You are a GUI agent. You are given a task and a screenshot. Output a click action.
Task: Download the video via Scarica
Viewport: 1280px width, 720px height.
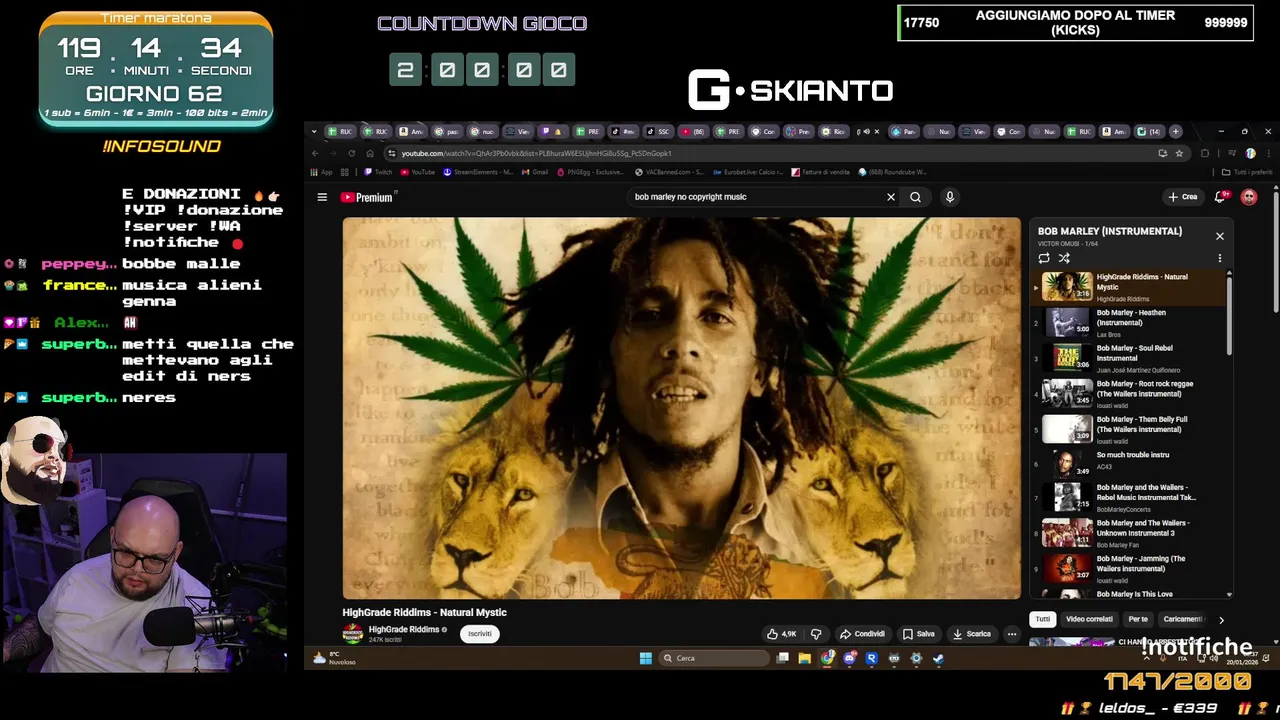coord(972,634)
